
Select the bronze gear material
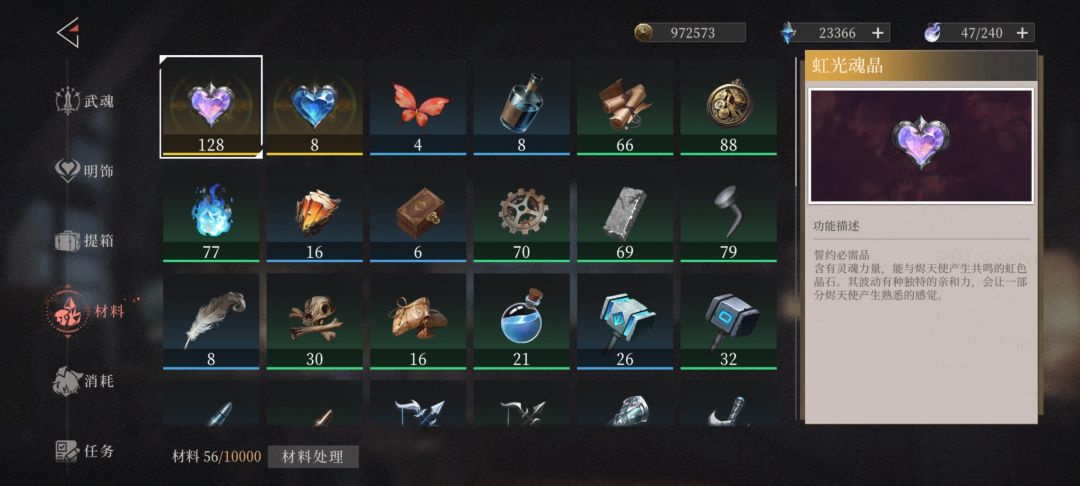point(521,213)
